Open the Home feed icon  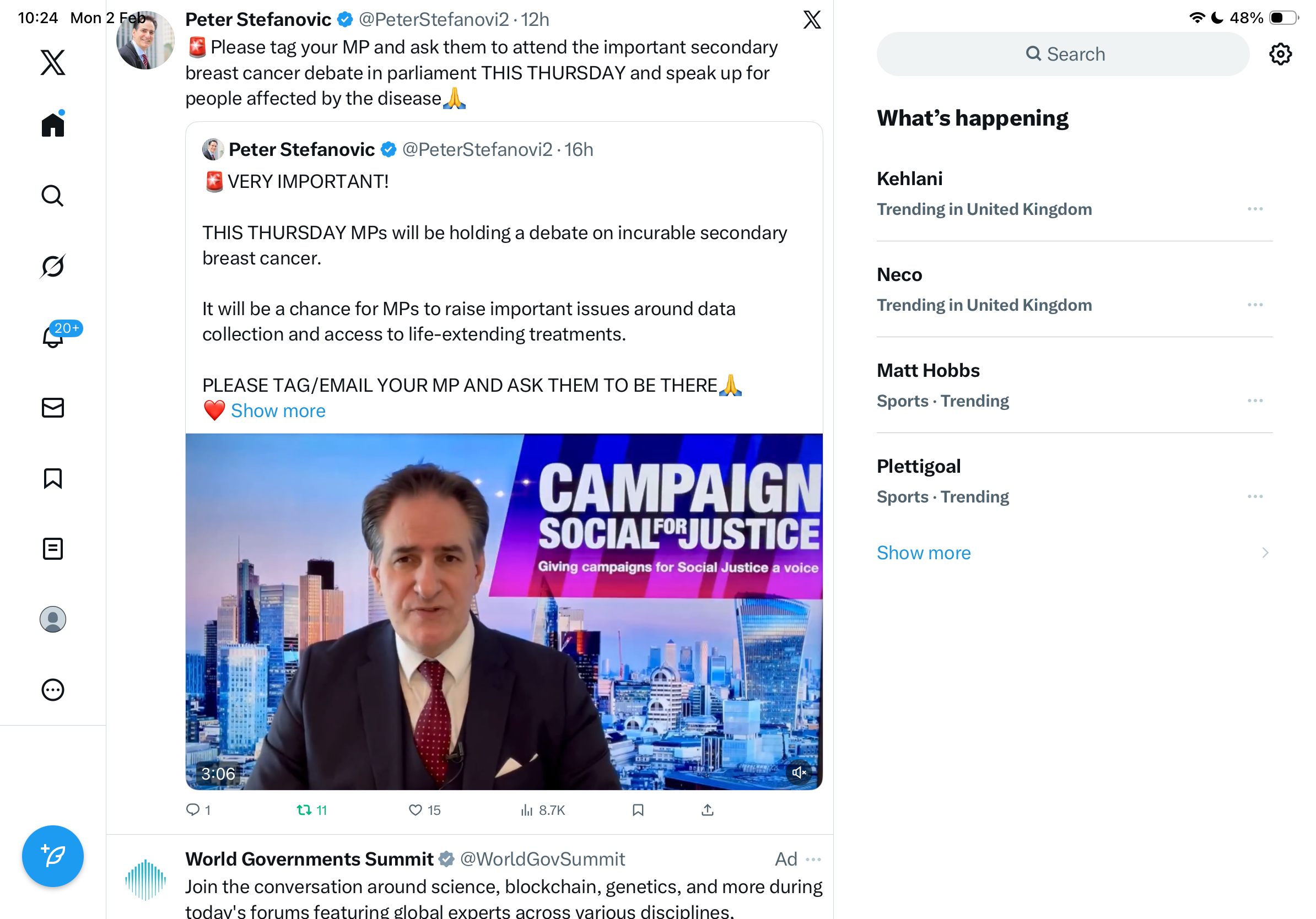(x=53, y=125)
